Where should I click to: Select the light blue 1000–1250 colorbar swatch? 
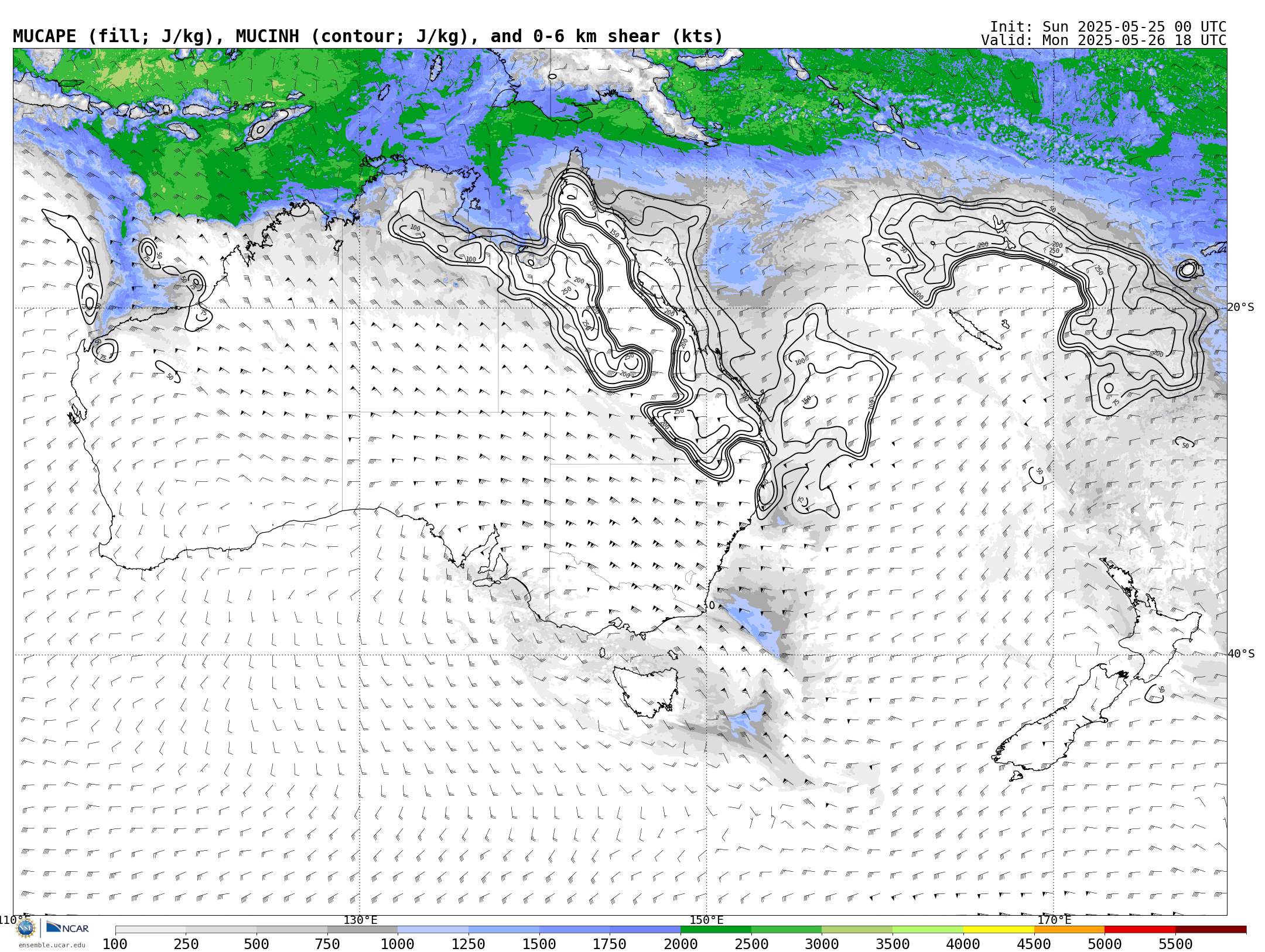[x=433, y=930]
